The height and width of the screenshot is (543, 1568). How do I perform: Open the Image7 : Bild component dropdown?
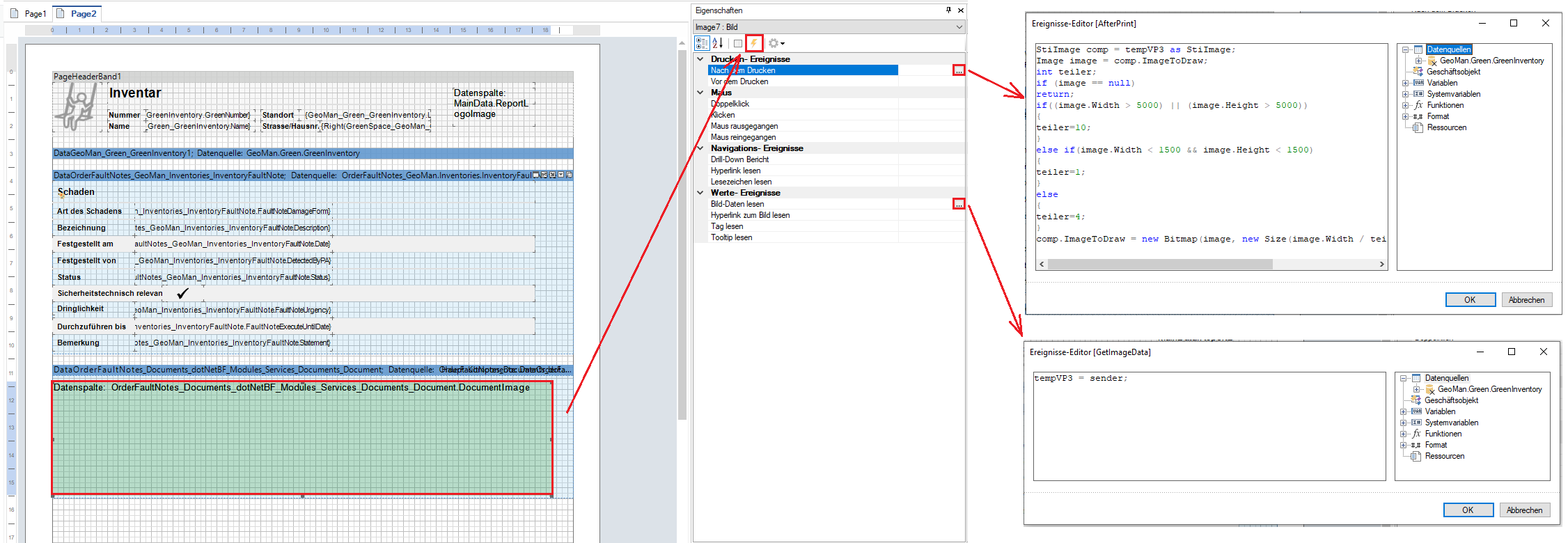click(x=959, y=27)
